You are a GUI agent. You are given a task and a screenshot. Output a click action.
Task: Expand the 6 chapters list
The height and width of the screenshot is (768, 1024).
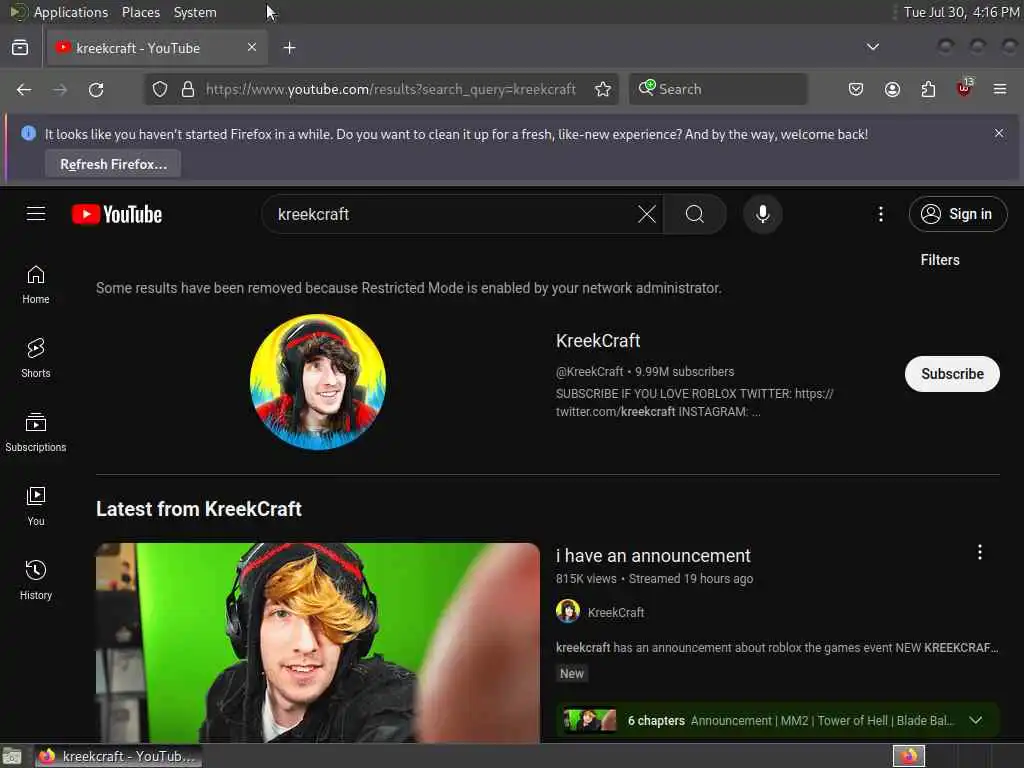tap(976, 720)
